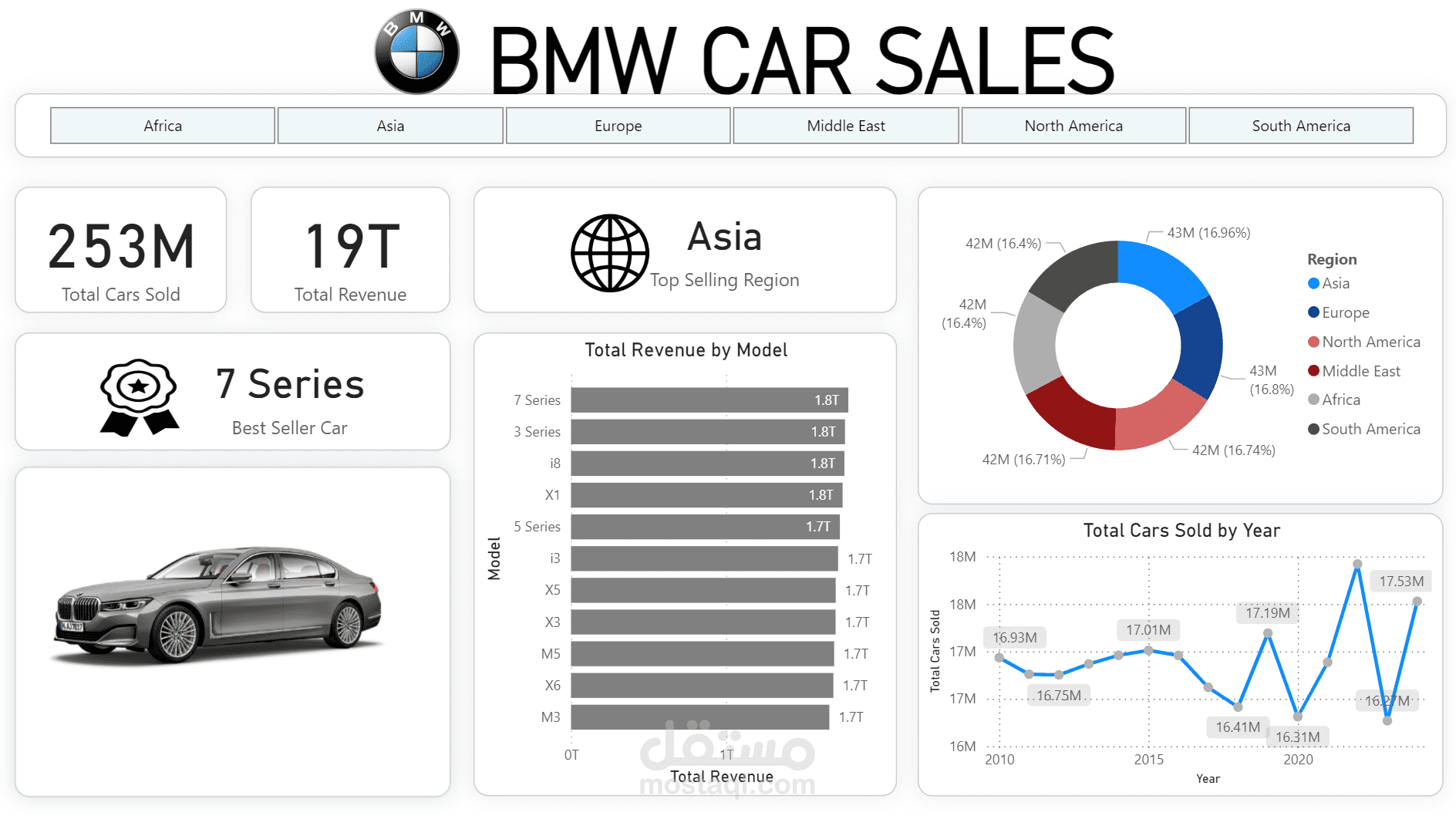Click the 16.41M data label

(x=1238, y=727)
